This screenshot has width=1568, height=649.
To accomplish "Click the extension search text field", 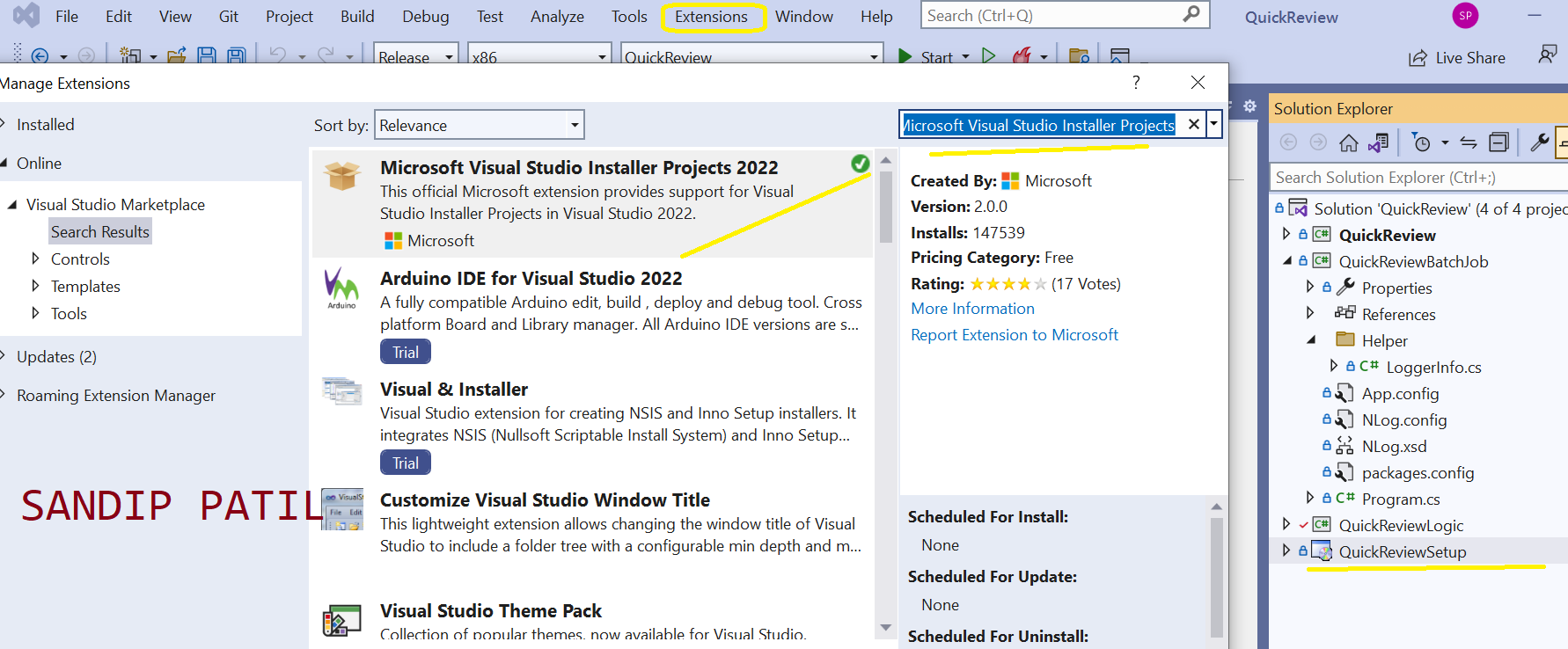I will pyautogui.click(x=1041, y=125).
